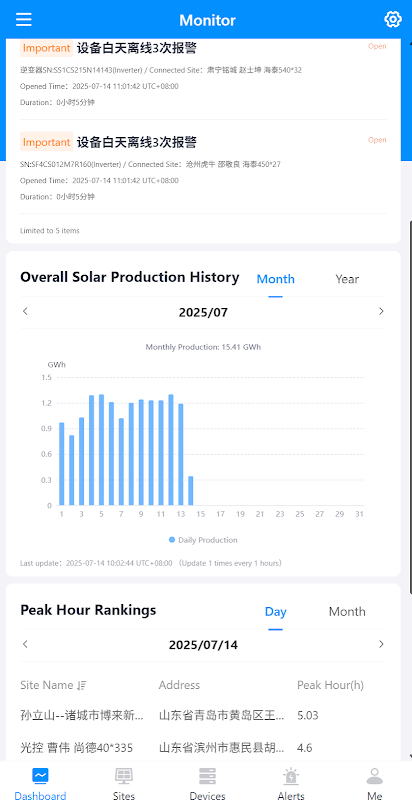This screenshot has height=800, width=412.
Task: Switch production history to Year tab
Action: (x=347, y=279)
